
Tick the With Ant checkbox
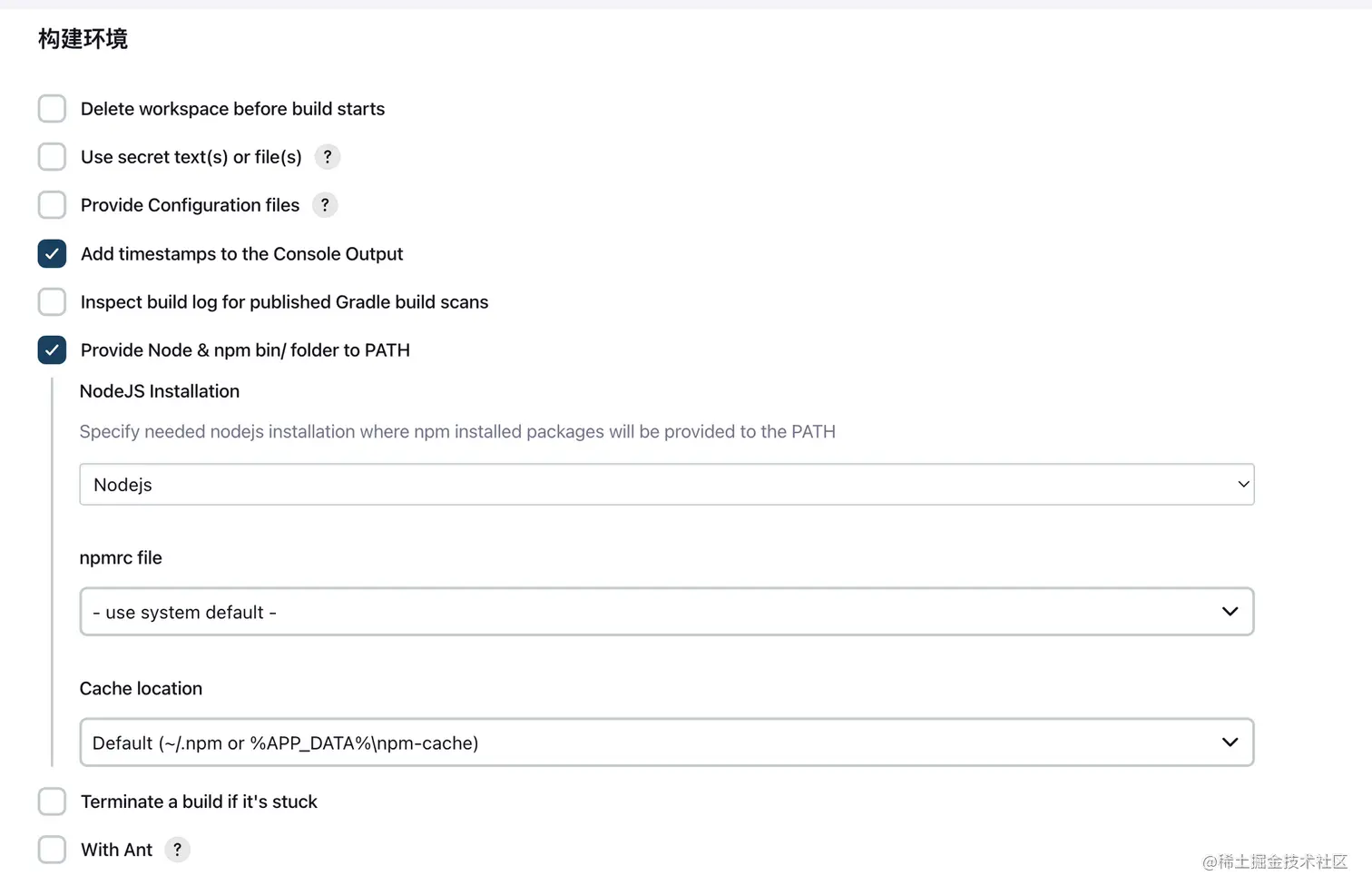52,850
